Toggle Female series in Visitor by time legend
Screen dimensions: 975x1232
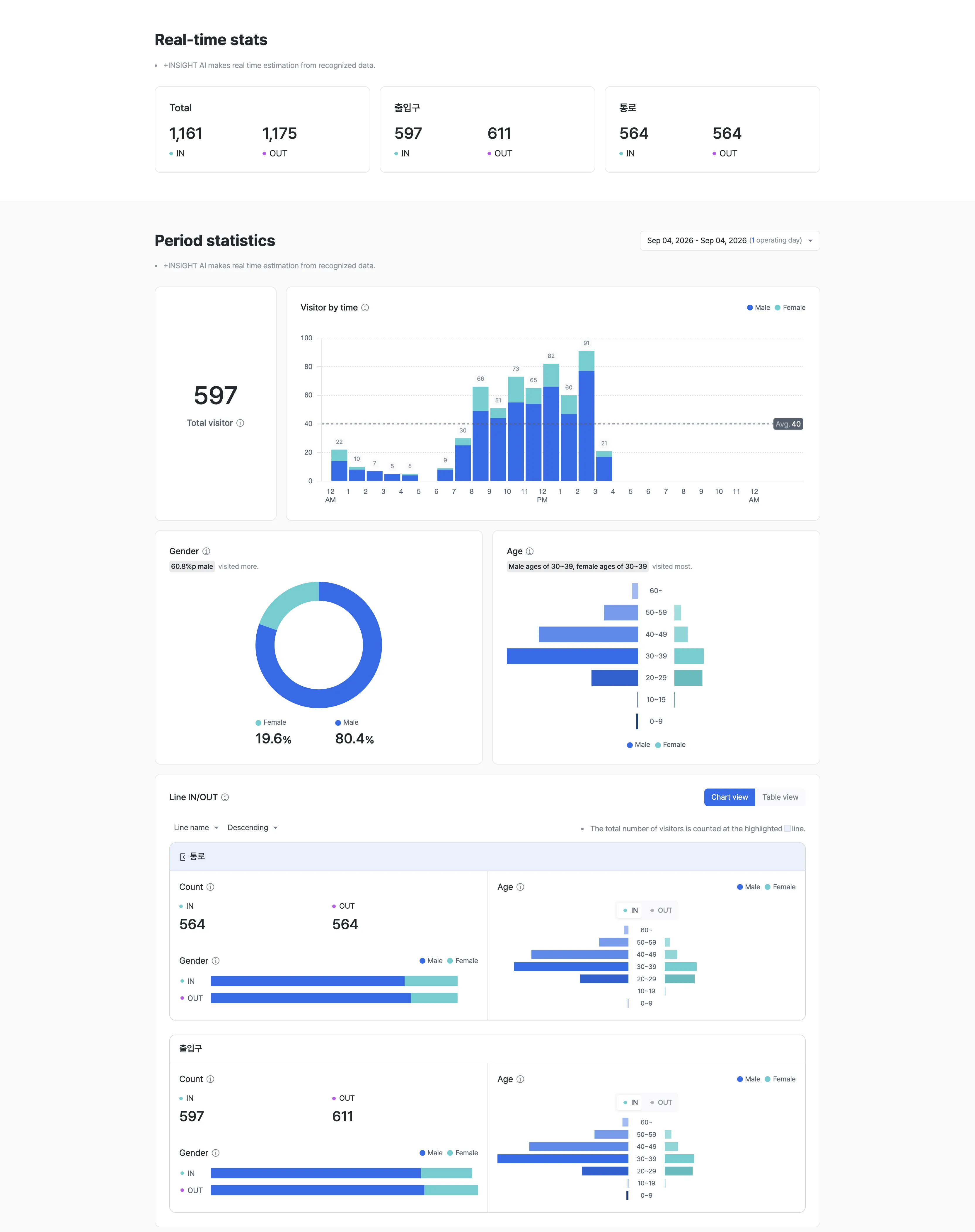(x=790, y=308)
